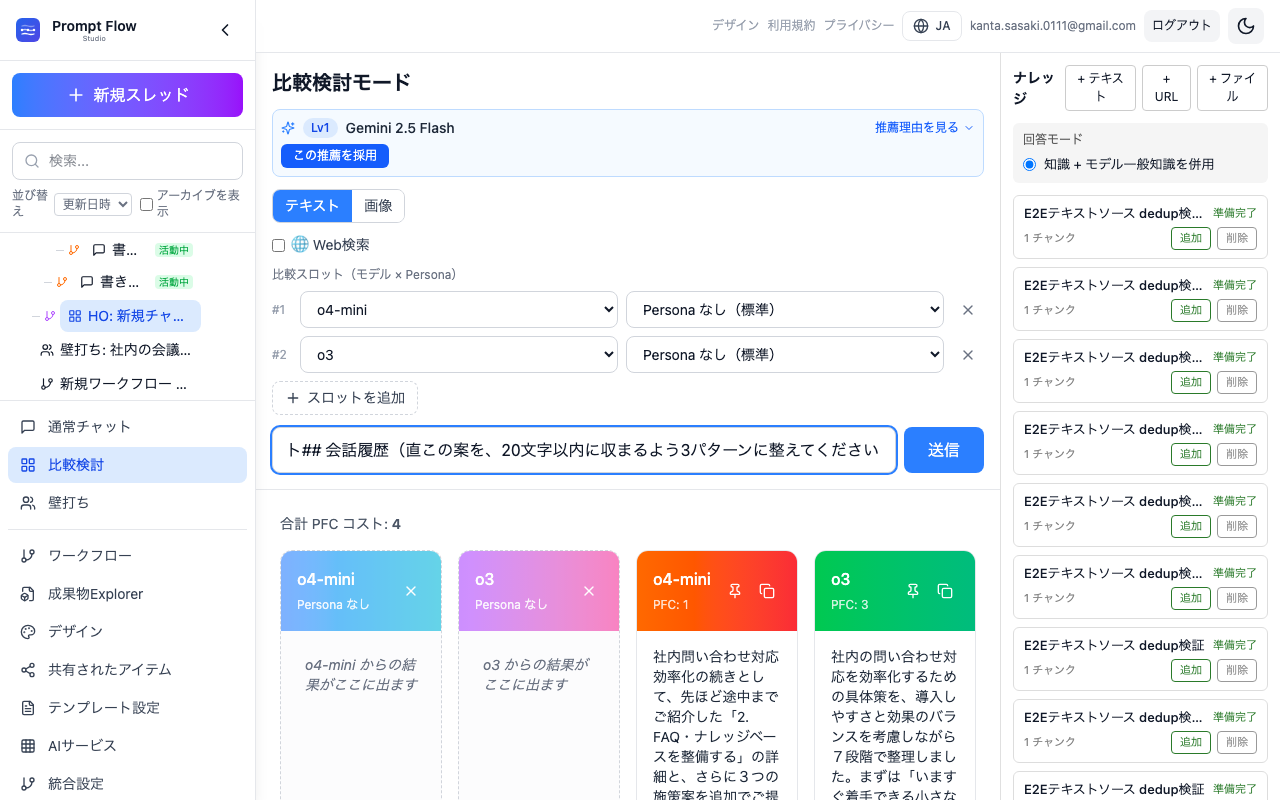Viewport: 1280px width, 800px height.
Task: Copy the o3 result card
Action: pyautogui.click(x=945, y=591)
